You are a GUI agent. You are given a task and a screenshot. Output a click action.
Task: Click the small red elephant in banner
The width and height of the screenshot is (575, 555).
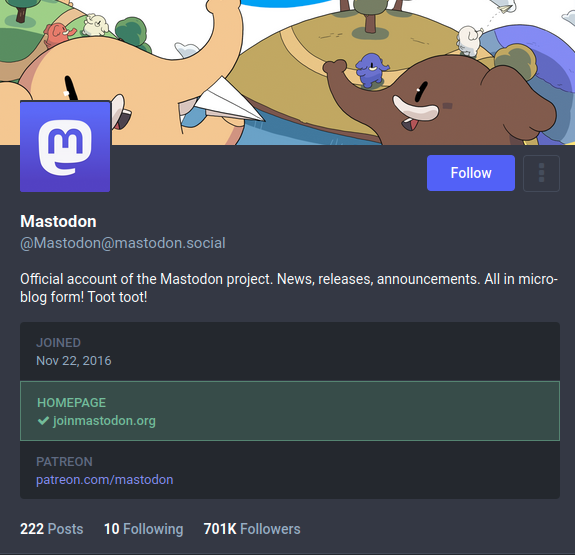59,34
